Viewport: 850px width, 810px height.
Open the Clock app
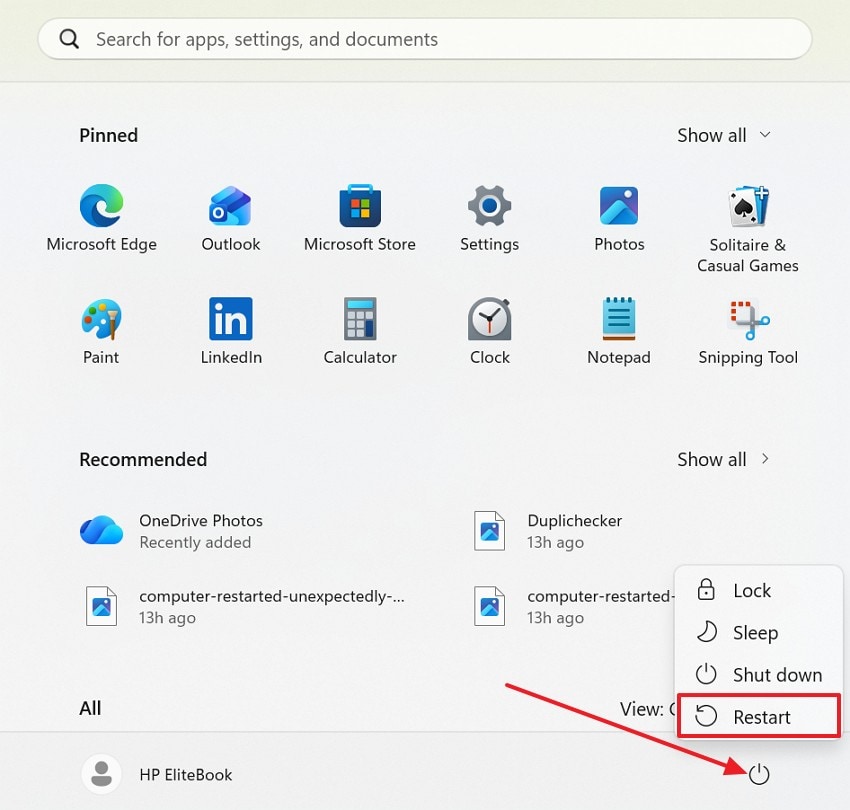click(x=490, y=331)
